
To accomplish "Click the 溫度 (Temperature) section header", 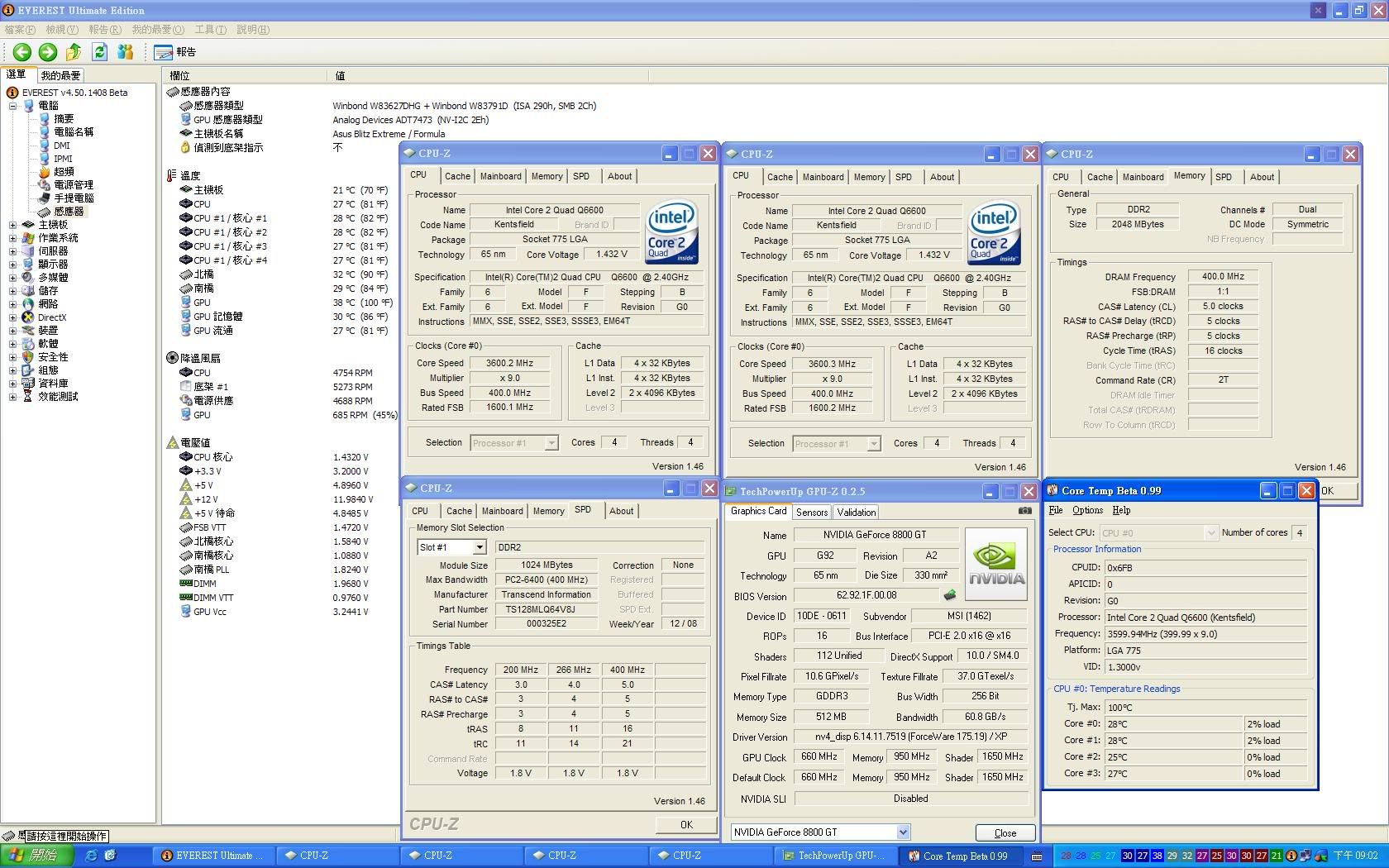I will pos(184,175).
